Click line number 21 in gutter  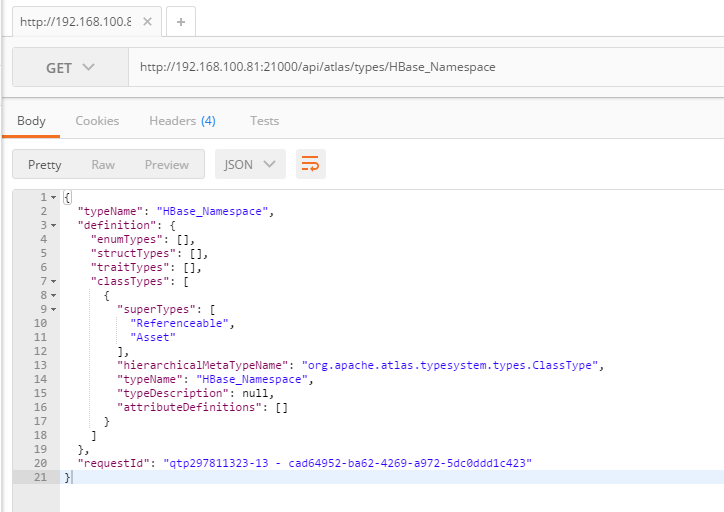coord(40,477)
